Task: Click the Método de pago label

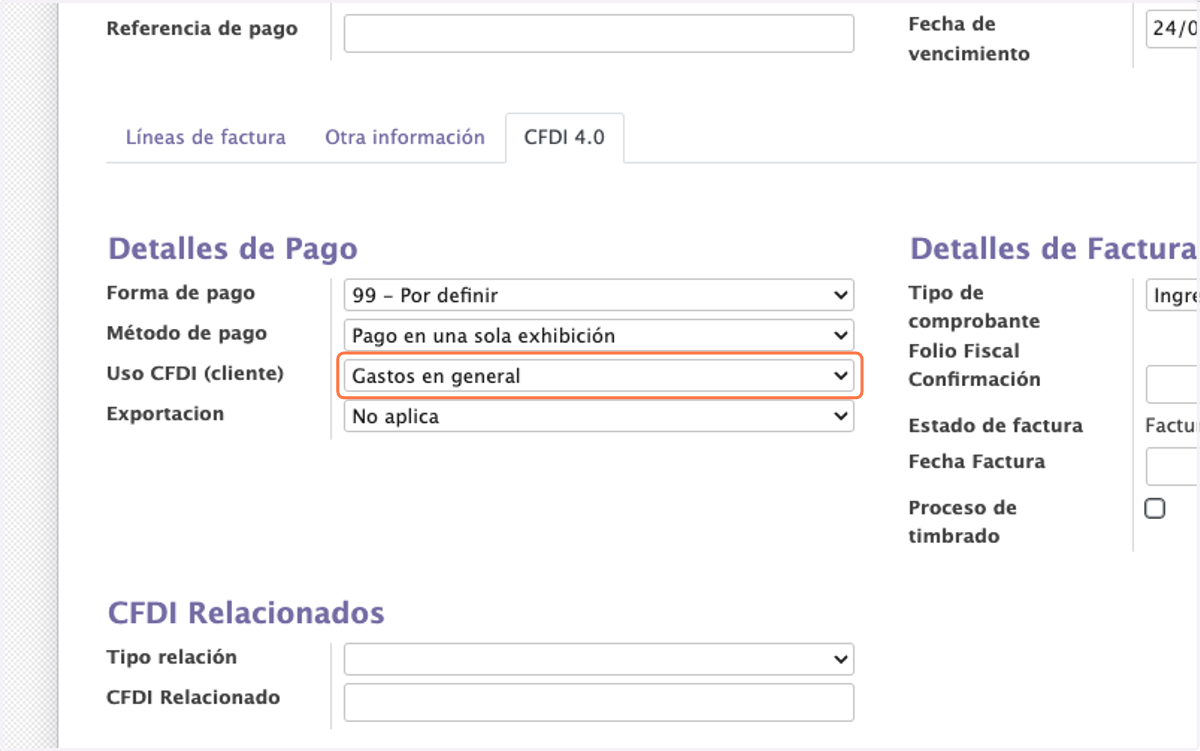Action: click(x=187, y=333)
